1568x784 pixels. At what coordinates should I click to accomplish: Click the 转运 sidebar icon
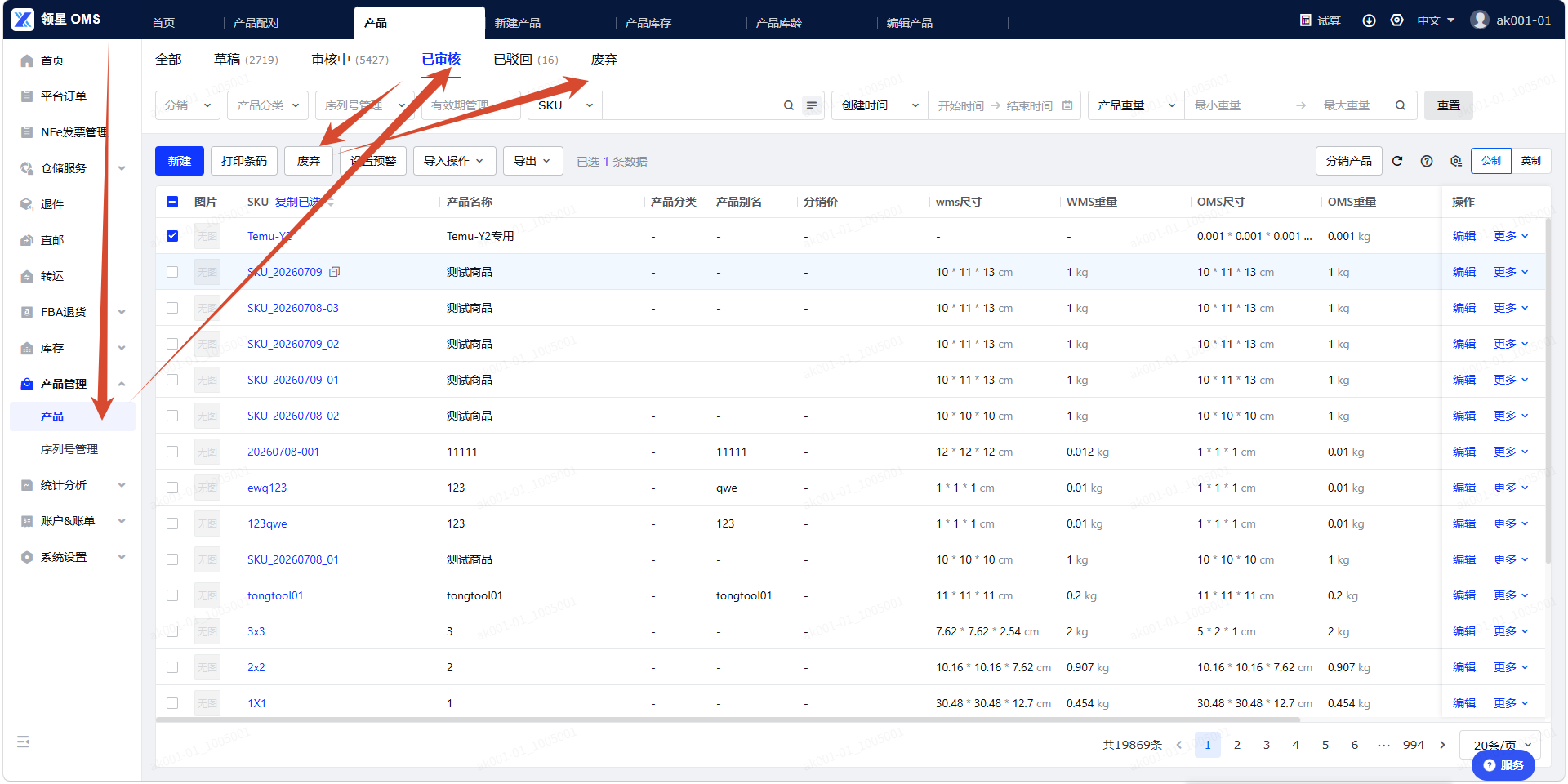click(x=27, y=276)
